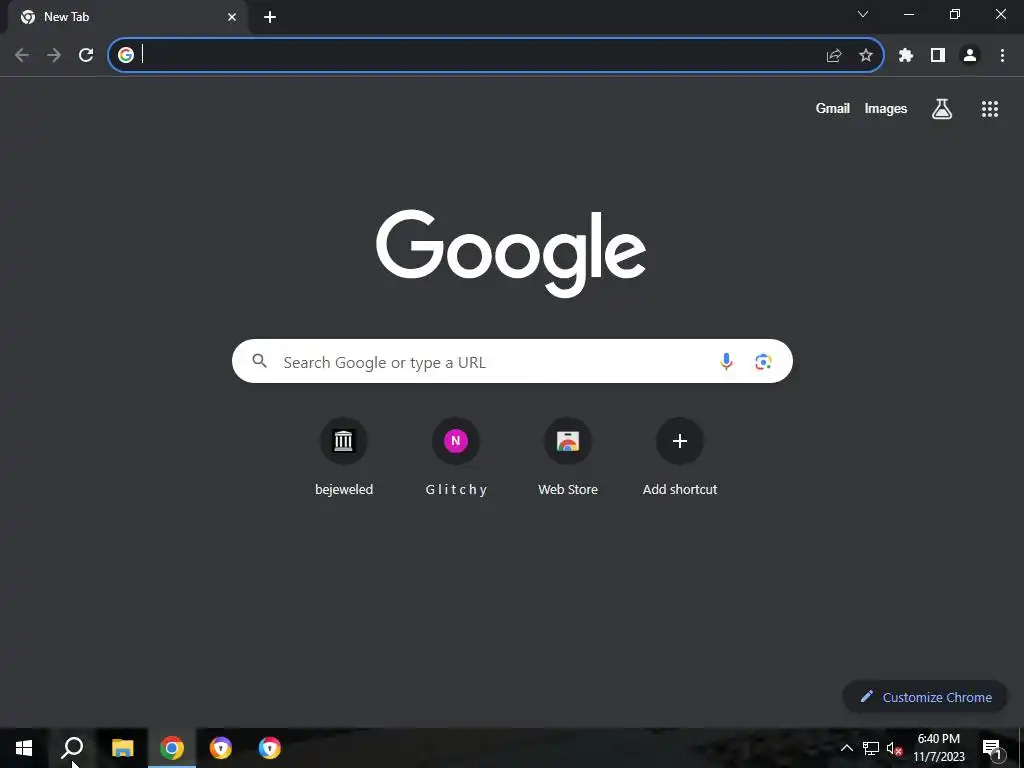This screenshot has width=1024, height=768.
Task: Open the Glitchy shortcut tile
Action: (456, 456)
